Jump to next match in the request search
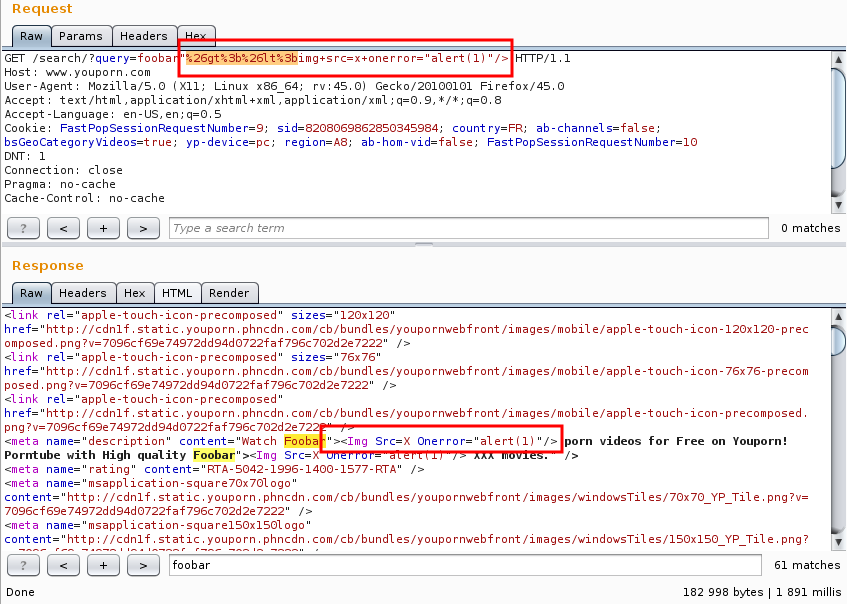This screenshot has width=847, height=604. pyautogui.click(x=143, y=228)
